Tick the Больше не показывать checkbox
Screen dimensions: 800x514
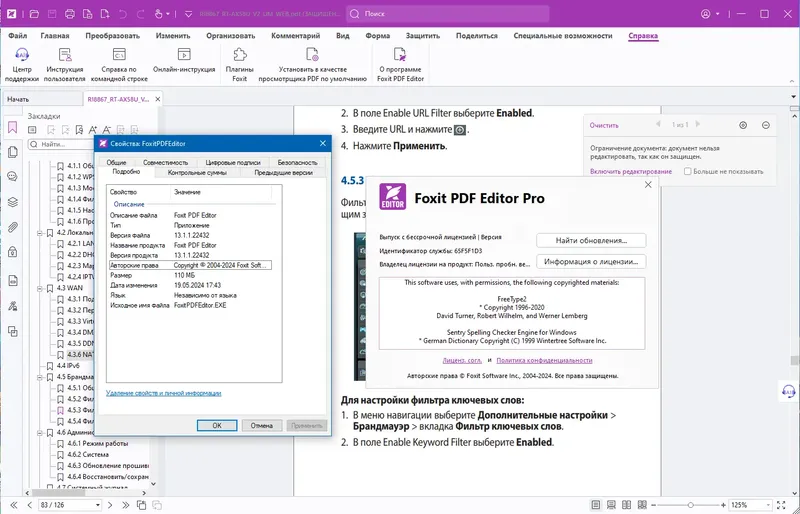tap(688, 172)
